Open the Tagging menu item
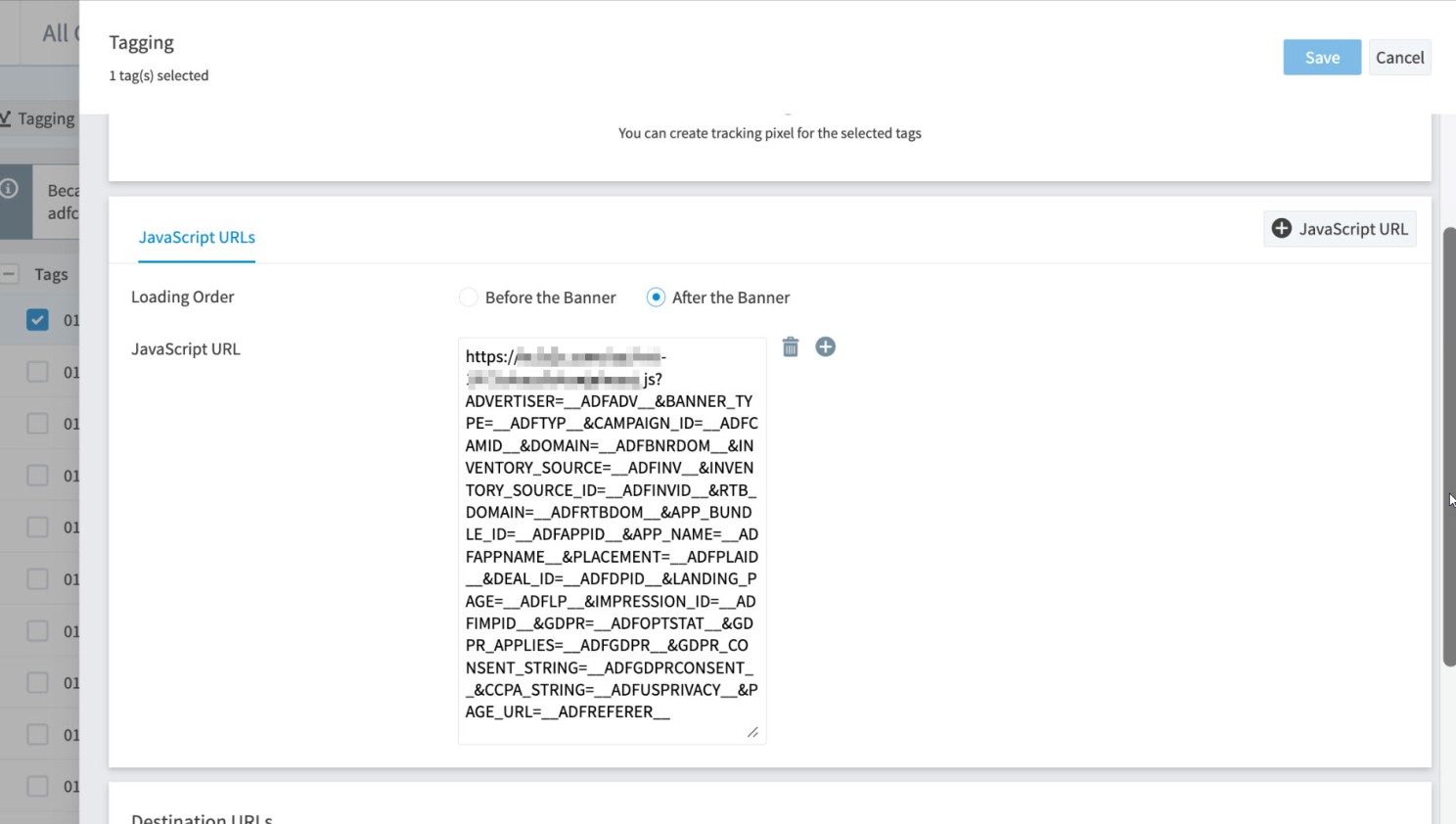Viewport: 1456px width, 824px height. pyautogui.click(x=43, y=117)
